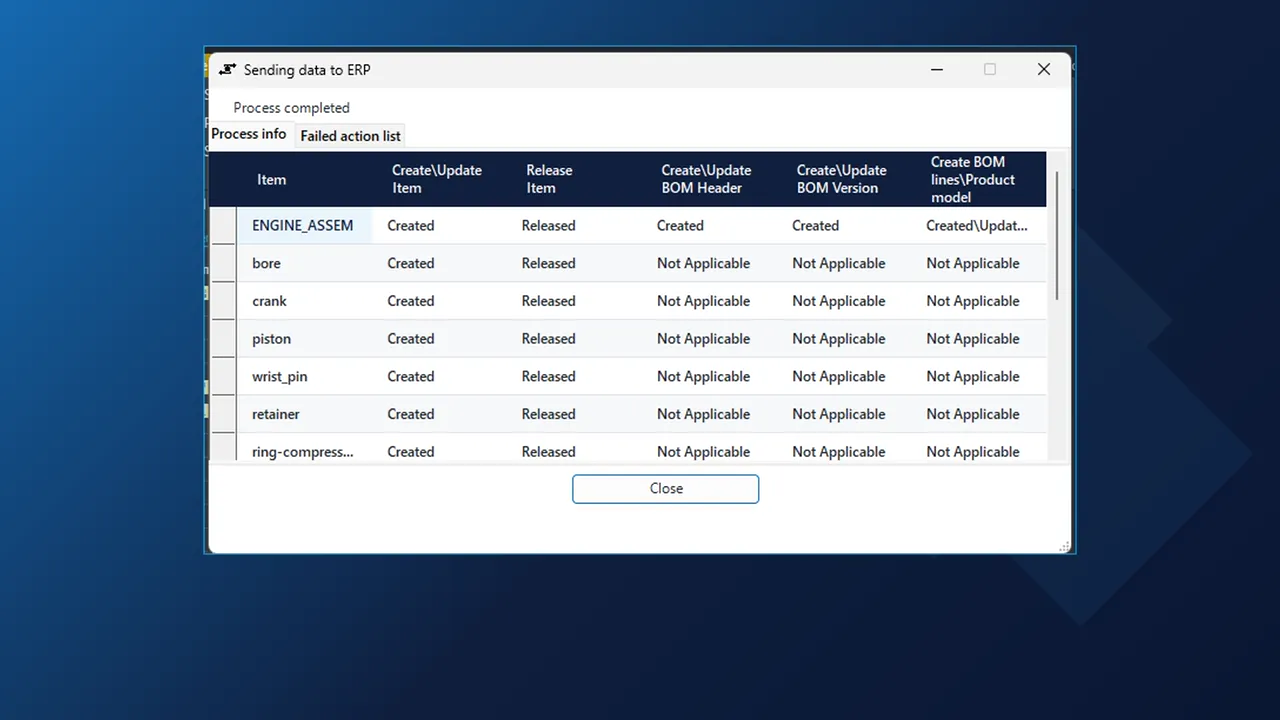Viewport: 1280px width, 720px height.
Task: Click BOM Header Not Applicable for bore
Action: [x=703, y=264]
